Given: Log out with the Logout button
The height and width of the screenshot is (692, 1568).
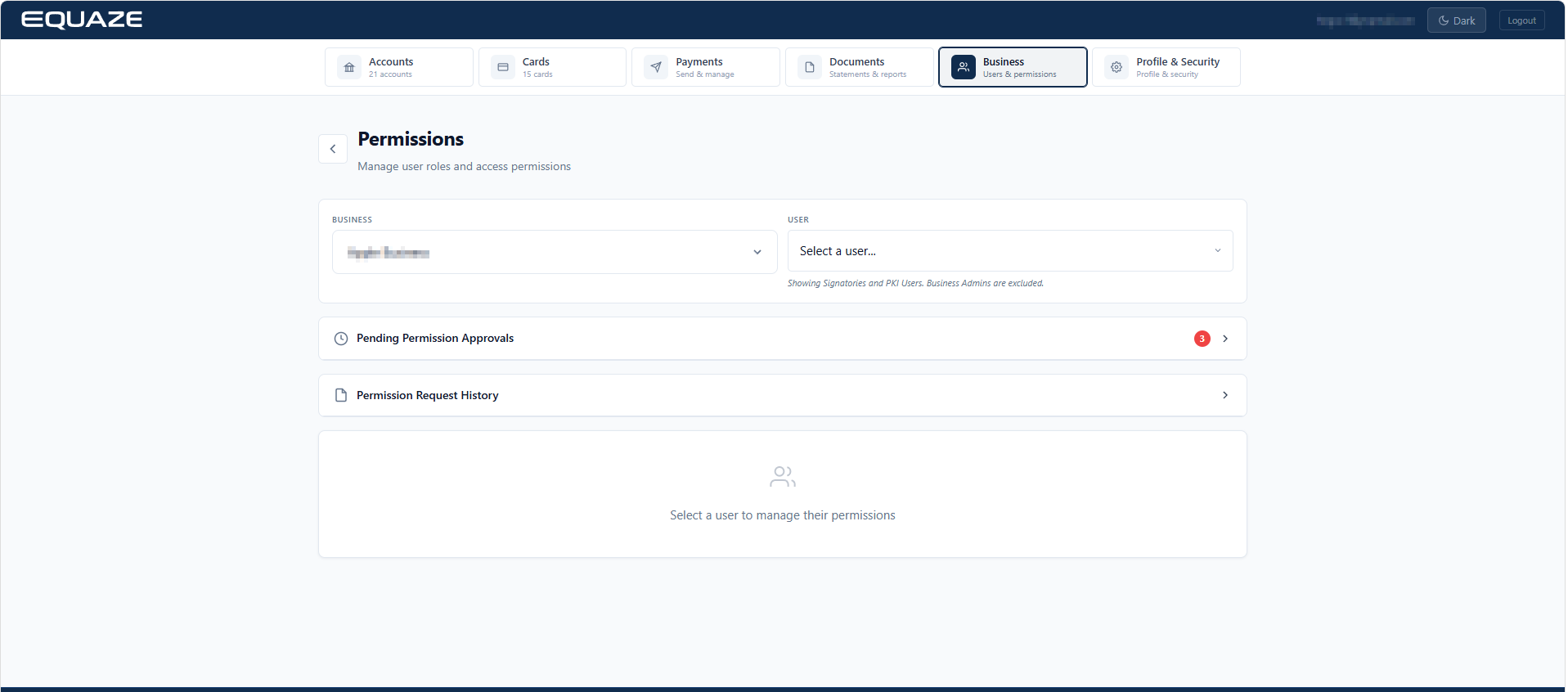Looking at the screenshot, I should pos(1522,20).
